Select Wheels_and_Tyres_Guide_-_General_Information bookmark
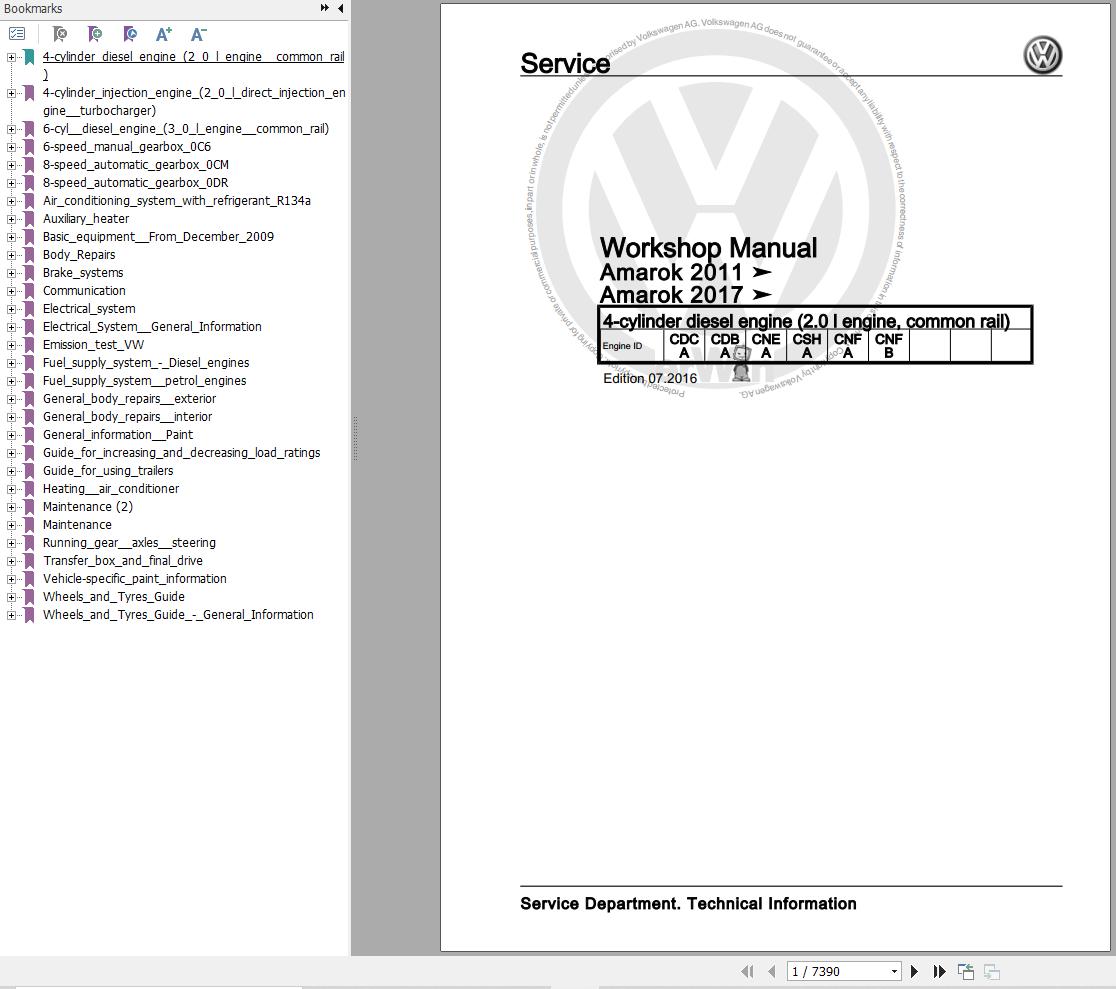 (178, 615)
